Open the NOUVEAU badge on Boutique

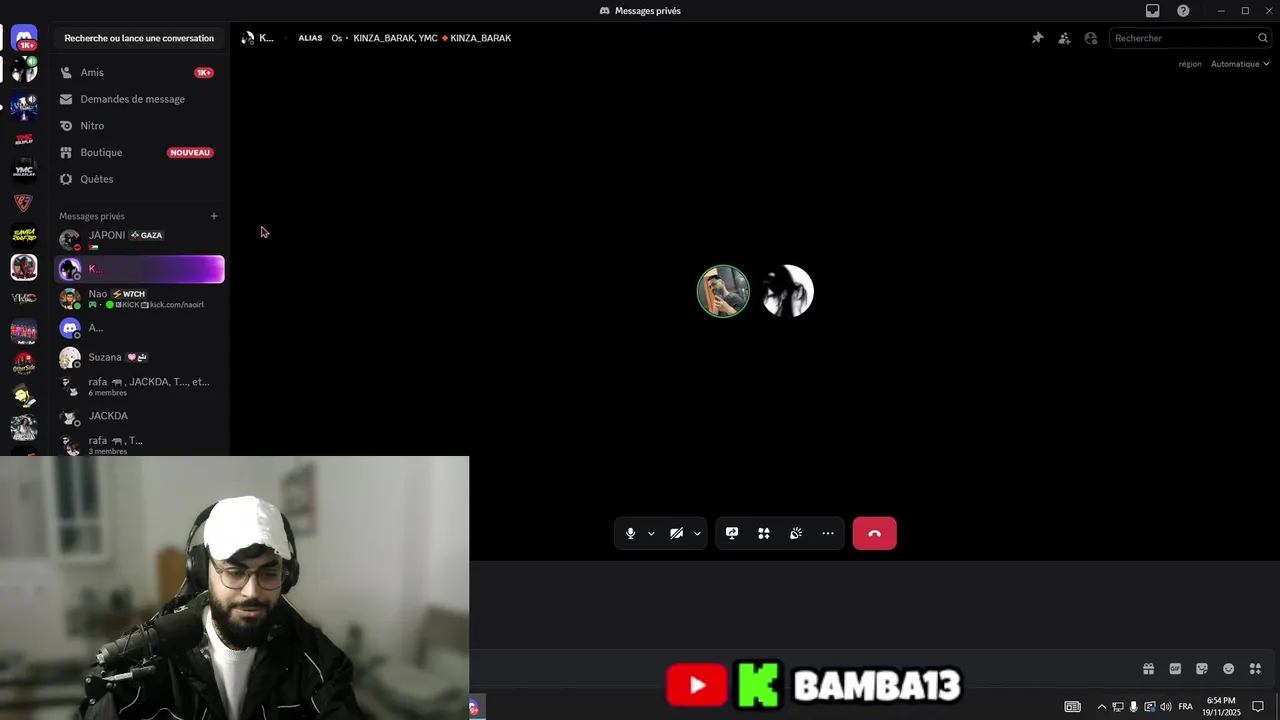[190, 153]
